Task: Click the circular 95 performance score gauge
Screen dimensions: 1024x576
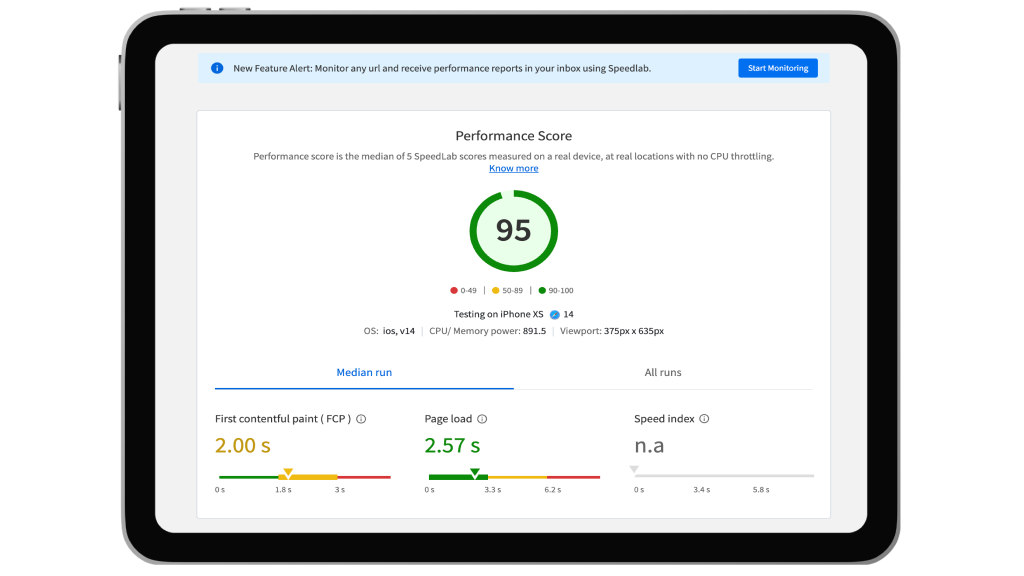Action: pyautogui.click(x=513, y=231)
